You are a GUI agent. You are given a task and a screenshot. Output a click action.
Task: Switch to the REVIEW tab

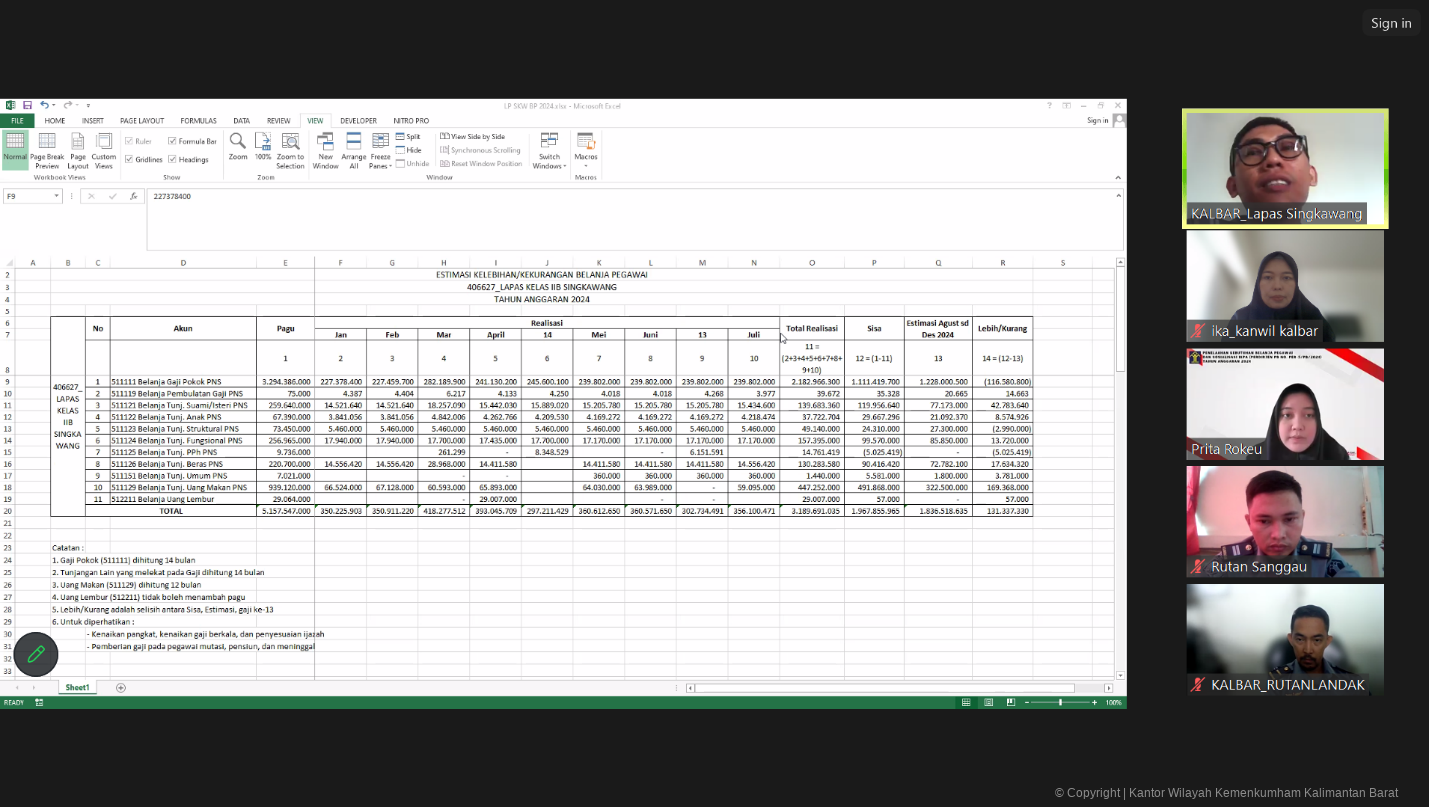click(x=278, y=121)
